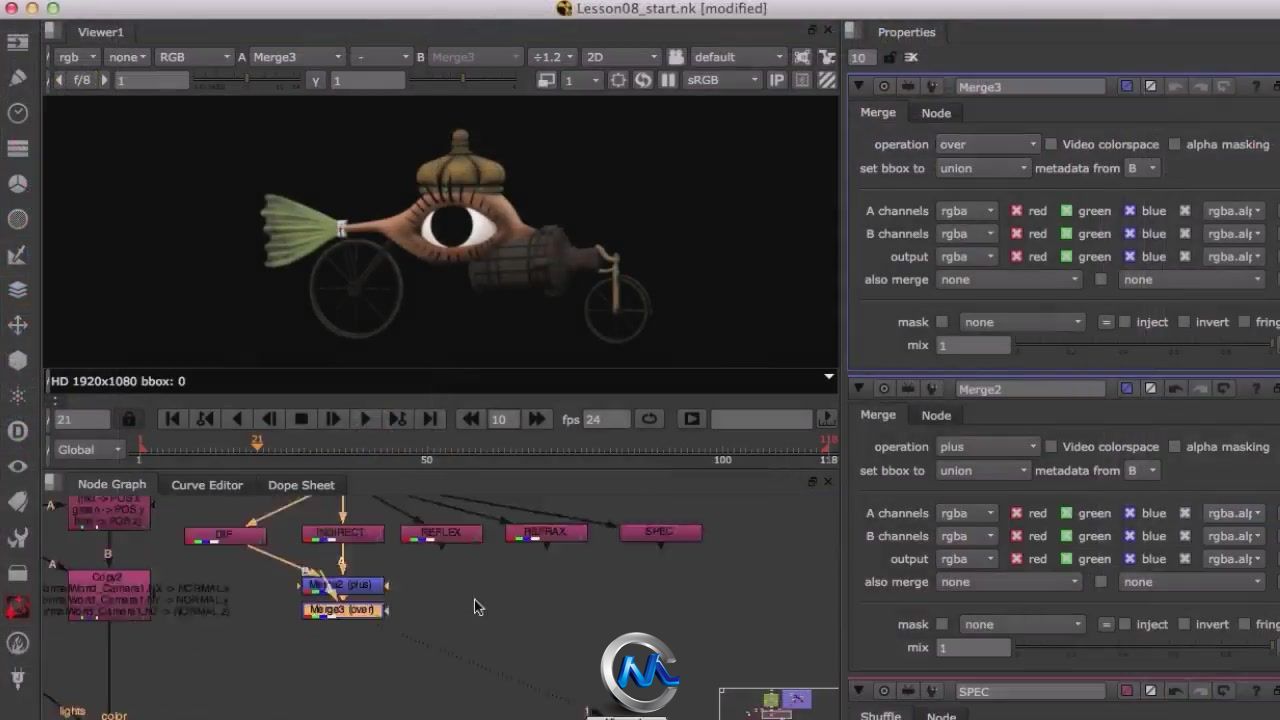Open the Draw nodes toolbar icon
The width and height of the screenshot is (1280, 720).
(17, 77)
